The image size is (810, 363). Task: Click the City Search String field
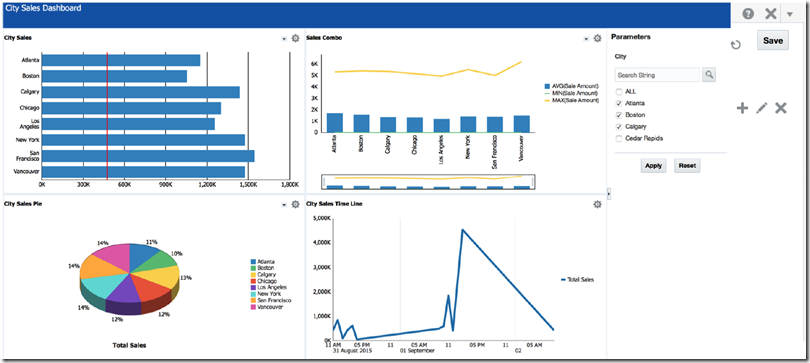click(657, 75)
